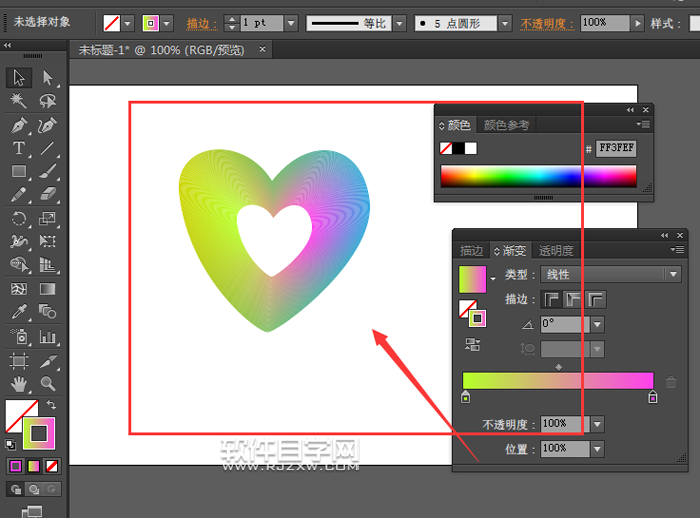Switch to the 颜色参考 tab
The height and width of the screenshot is (518, 700).
506,125
